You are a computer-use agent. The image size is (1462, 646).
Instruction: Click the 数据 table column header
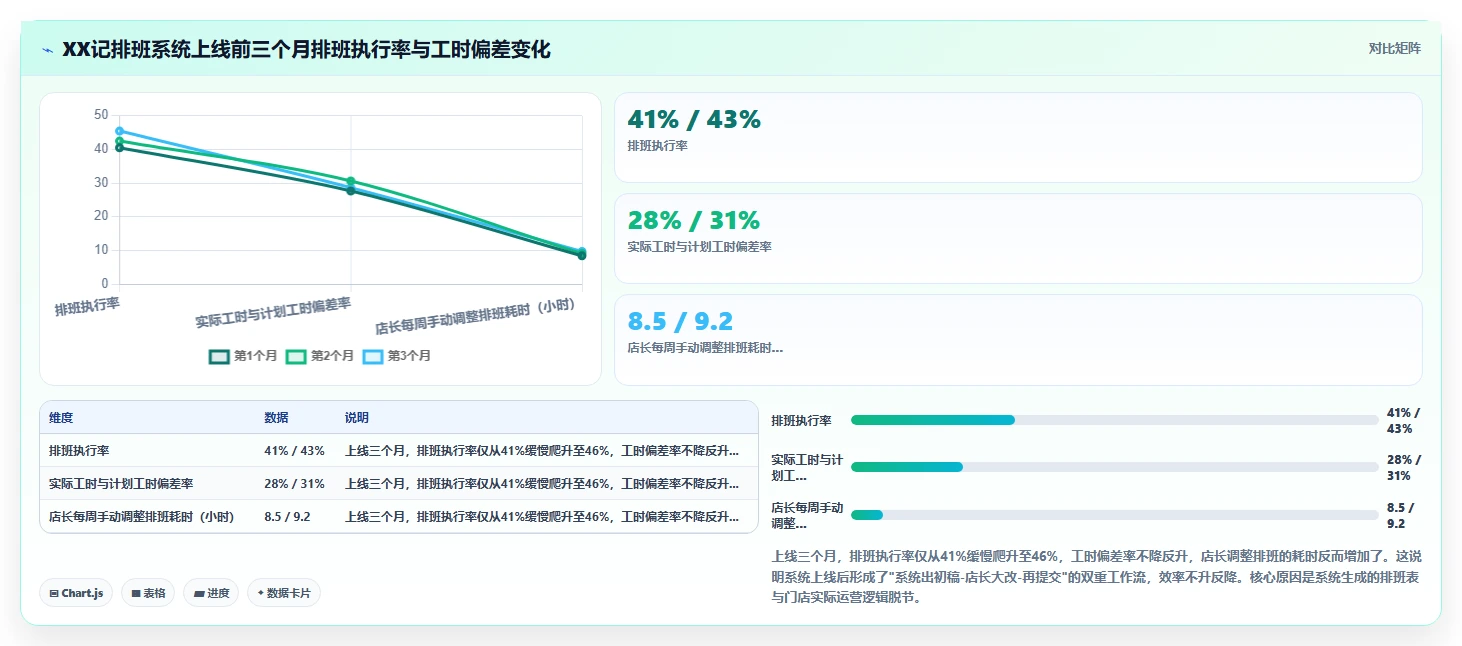tap(276, 418)
